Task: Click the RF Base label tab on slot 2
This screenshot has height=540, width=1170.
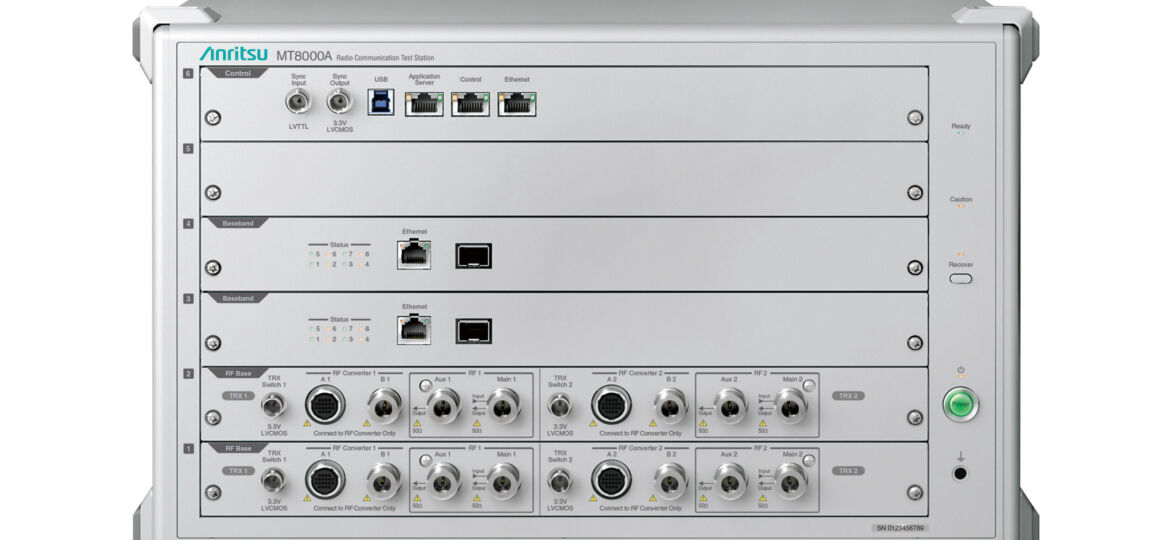Action: click(237, 373)
